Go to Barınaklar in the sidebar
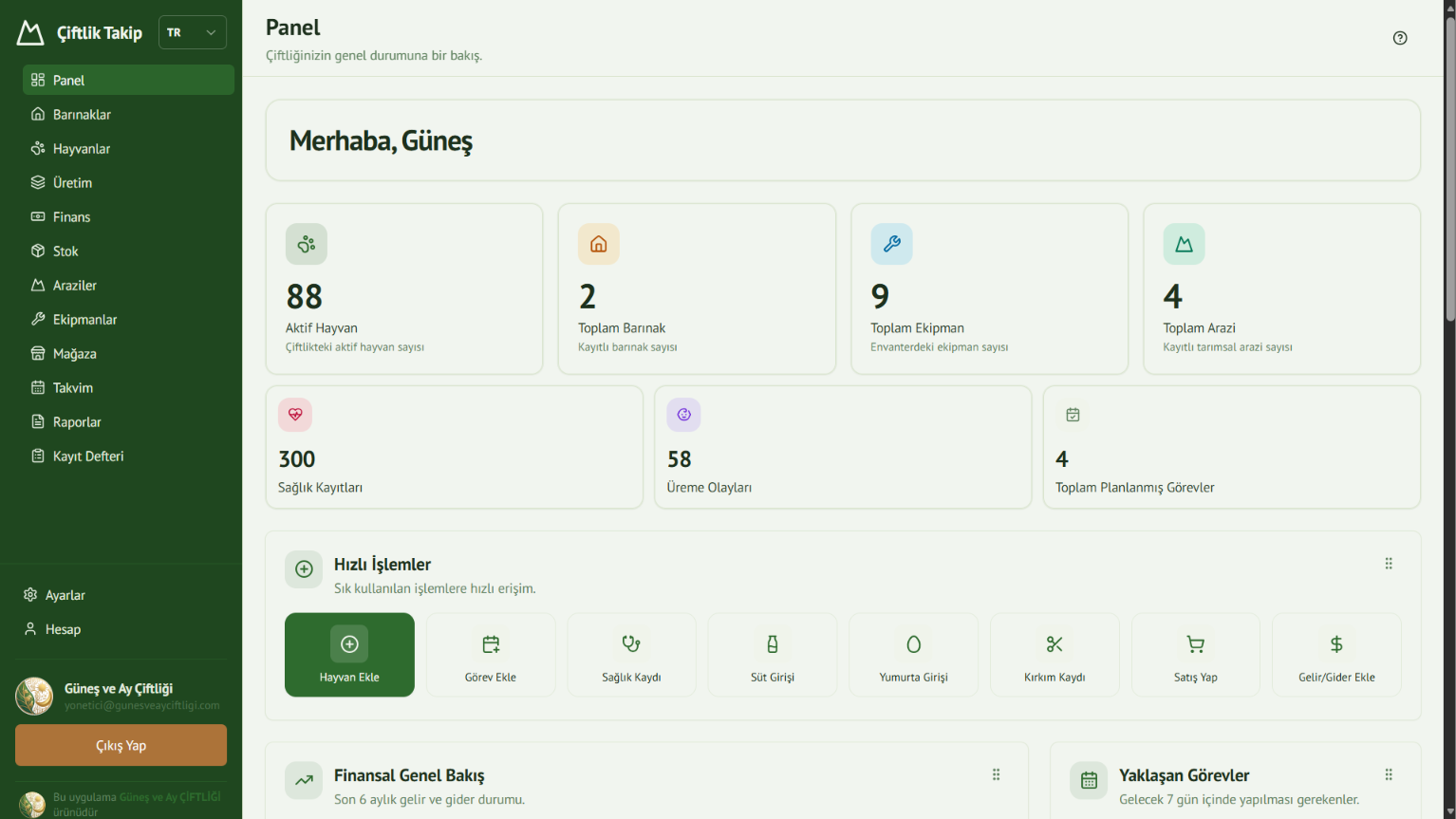Image resolution: width=1456 pixels, height=819 pixels. pyautogui.click(x=128, y=114)
